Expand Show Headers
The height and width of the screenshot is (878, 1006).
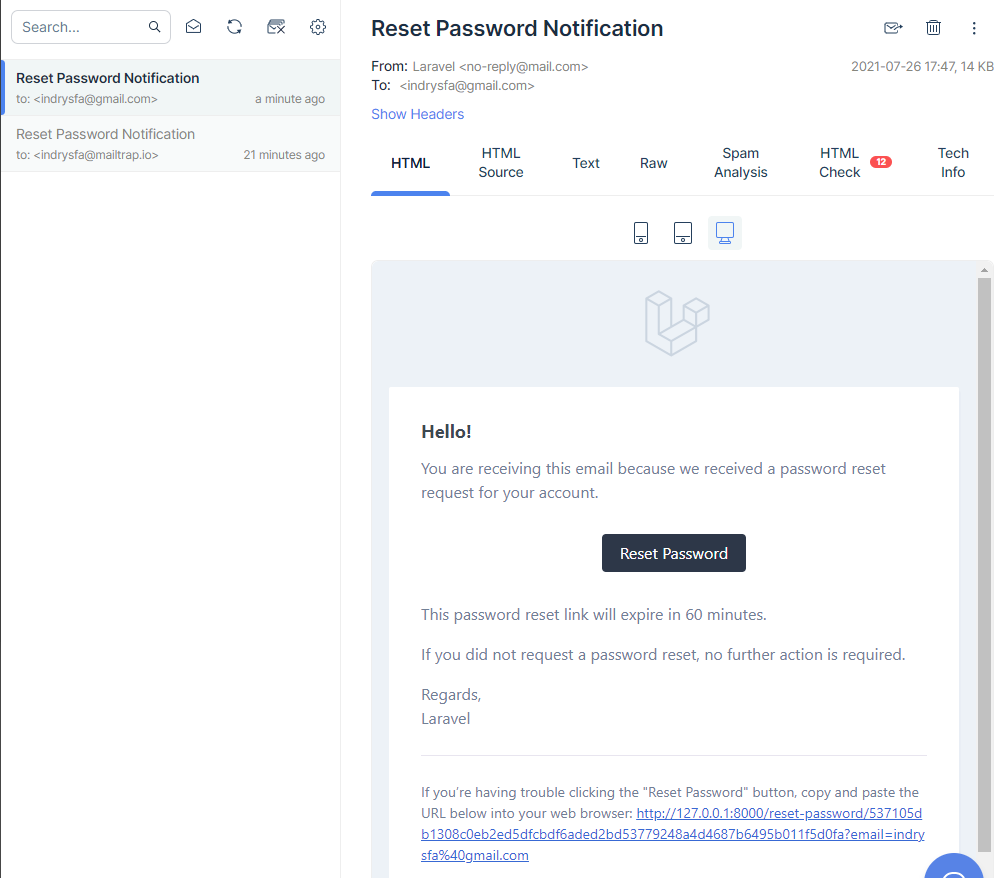[x=417, y=114]
